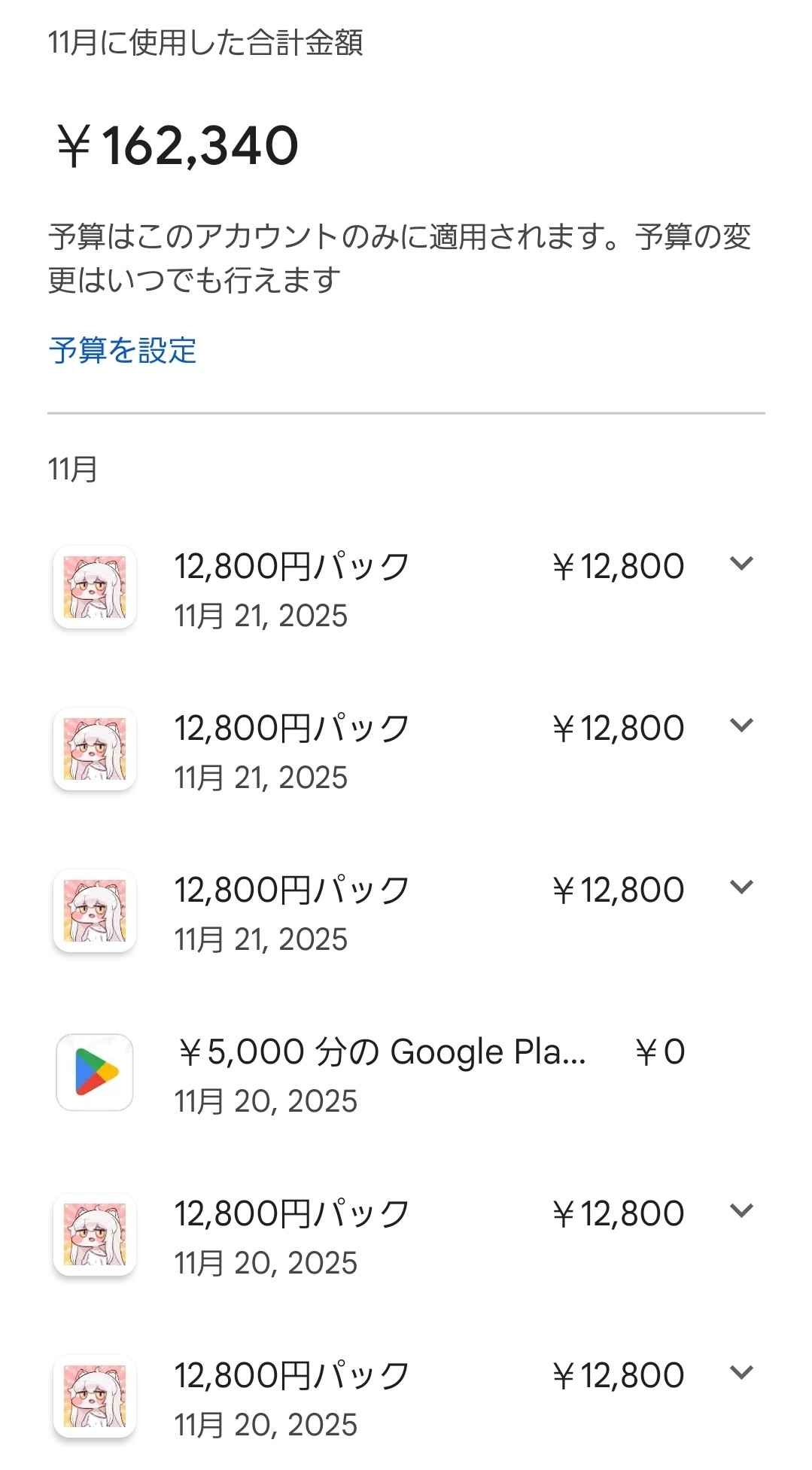Expand the third November 21 purchase chevron
The image size is (812, 1470).
[x=741, y=887]
